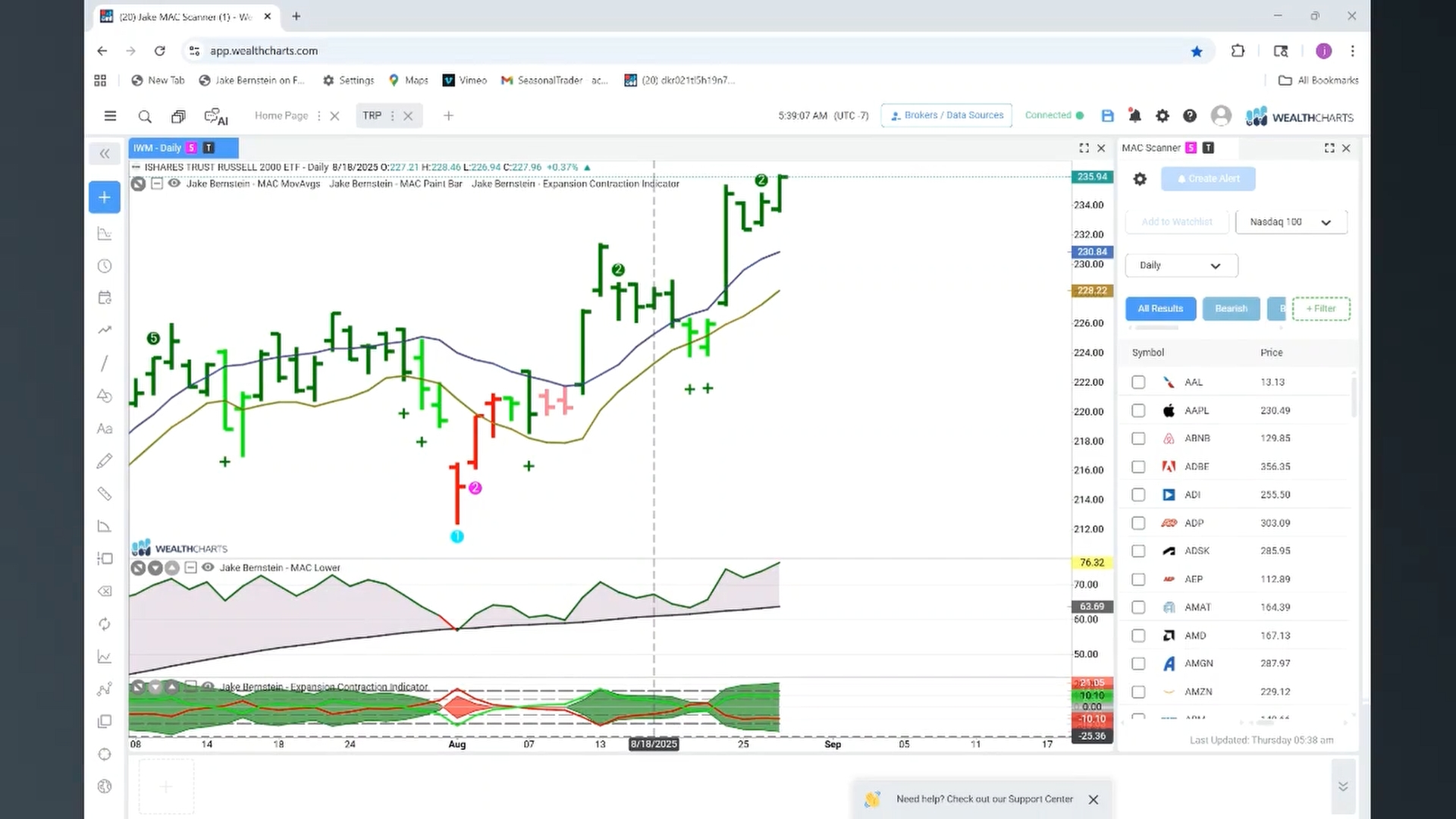Open the Daily timeframe dropdown
The image size is (1456, 819).
pos(1181,265)
